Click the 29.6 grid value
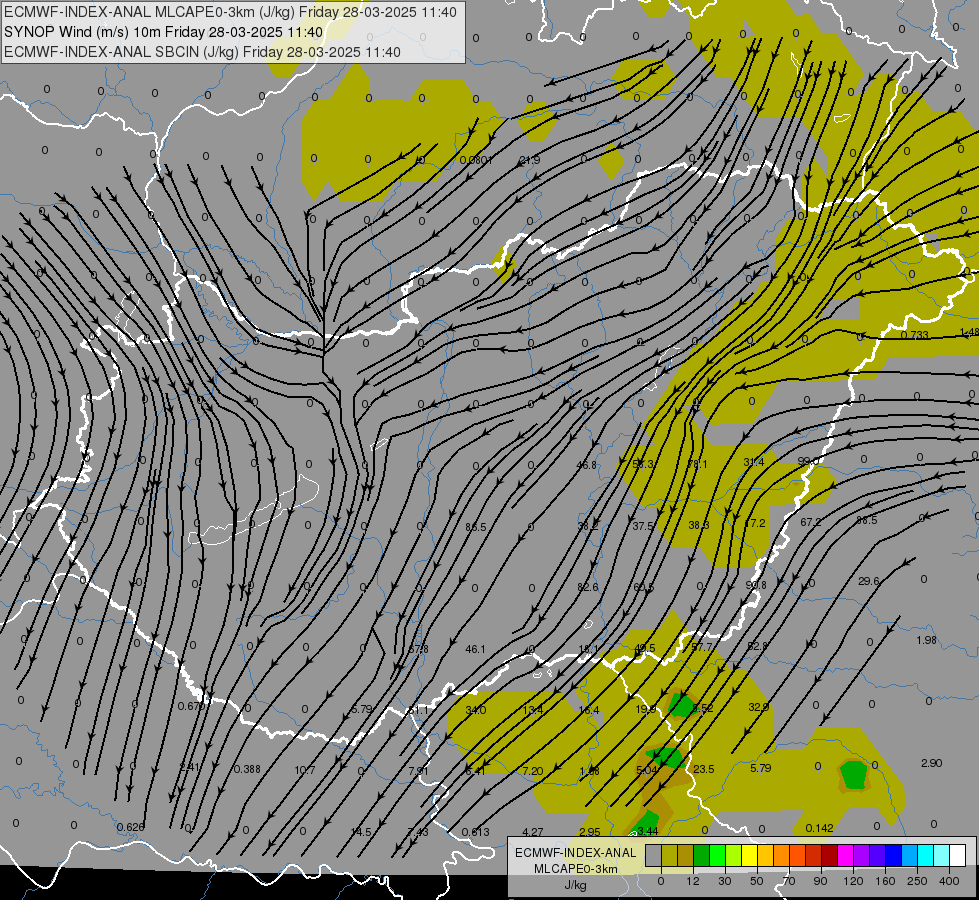 [x=868, y=581]
